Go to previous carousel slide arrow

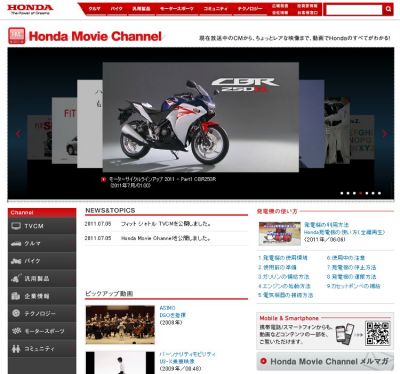click(18, 134)
